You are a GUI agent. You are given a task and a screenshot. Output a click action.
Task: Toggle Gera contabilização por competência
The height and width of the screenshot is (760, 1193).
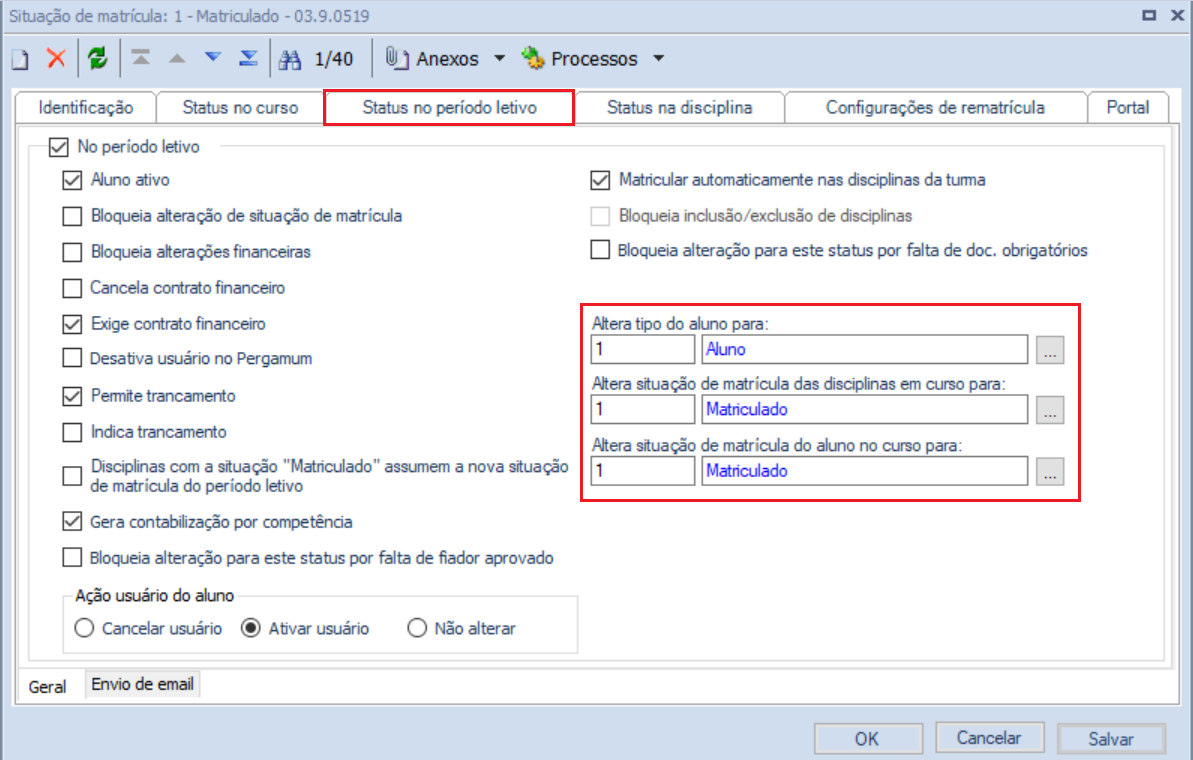pos(72,522)
